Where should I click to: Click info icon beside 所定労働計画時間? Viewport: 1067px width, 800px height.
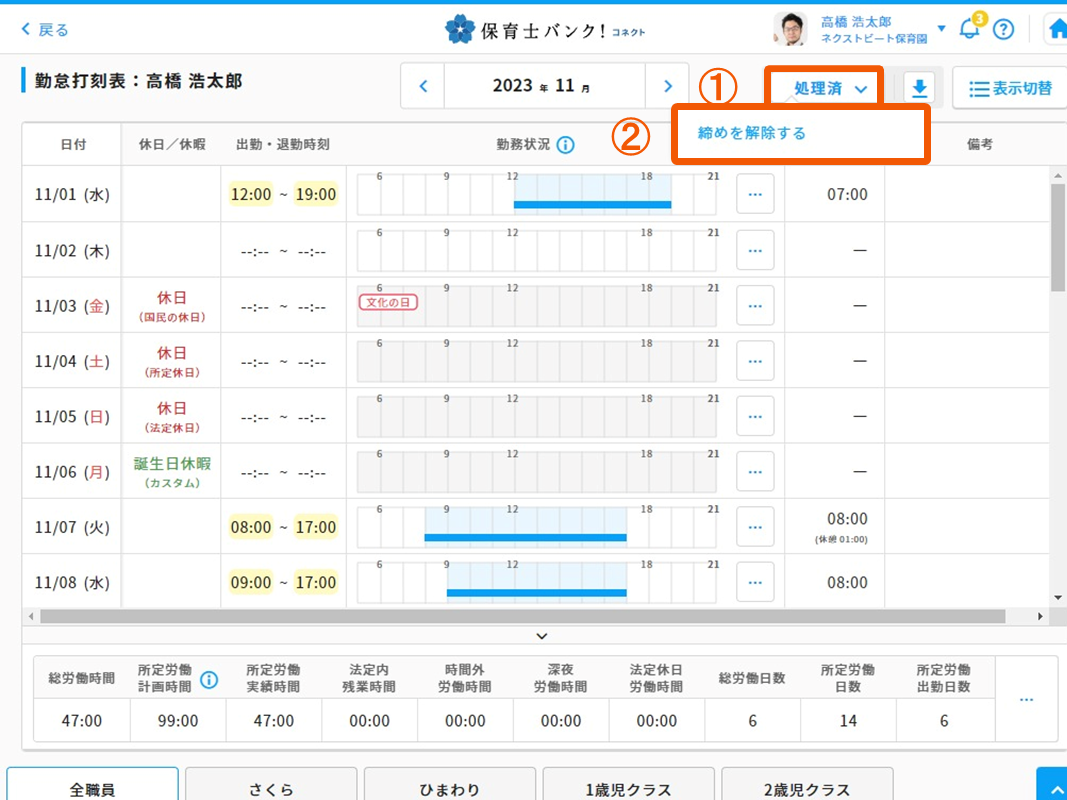click(x=209, y=680)
